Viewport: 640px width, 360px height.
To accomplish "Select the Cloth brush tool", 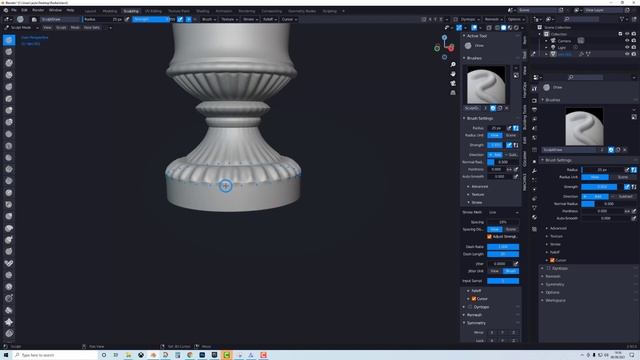I will (x=9, y=322).
